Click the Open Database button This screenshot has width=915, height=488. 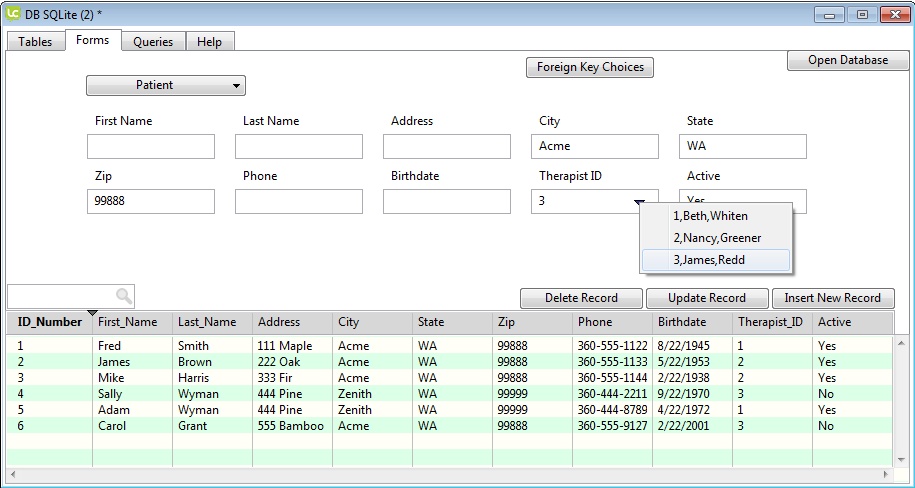848,61
